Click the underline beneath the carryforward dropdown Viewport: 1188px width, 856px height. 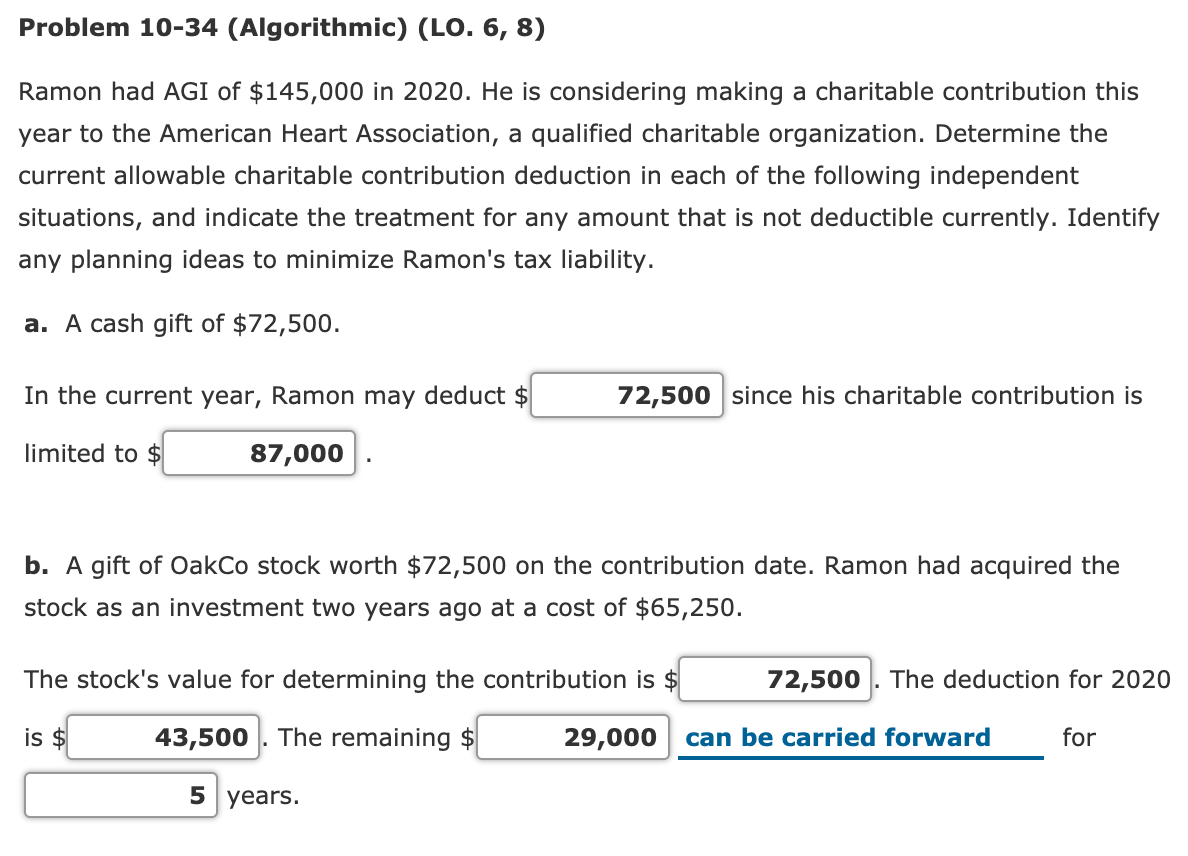click(862, 758)
